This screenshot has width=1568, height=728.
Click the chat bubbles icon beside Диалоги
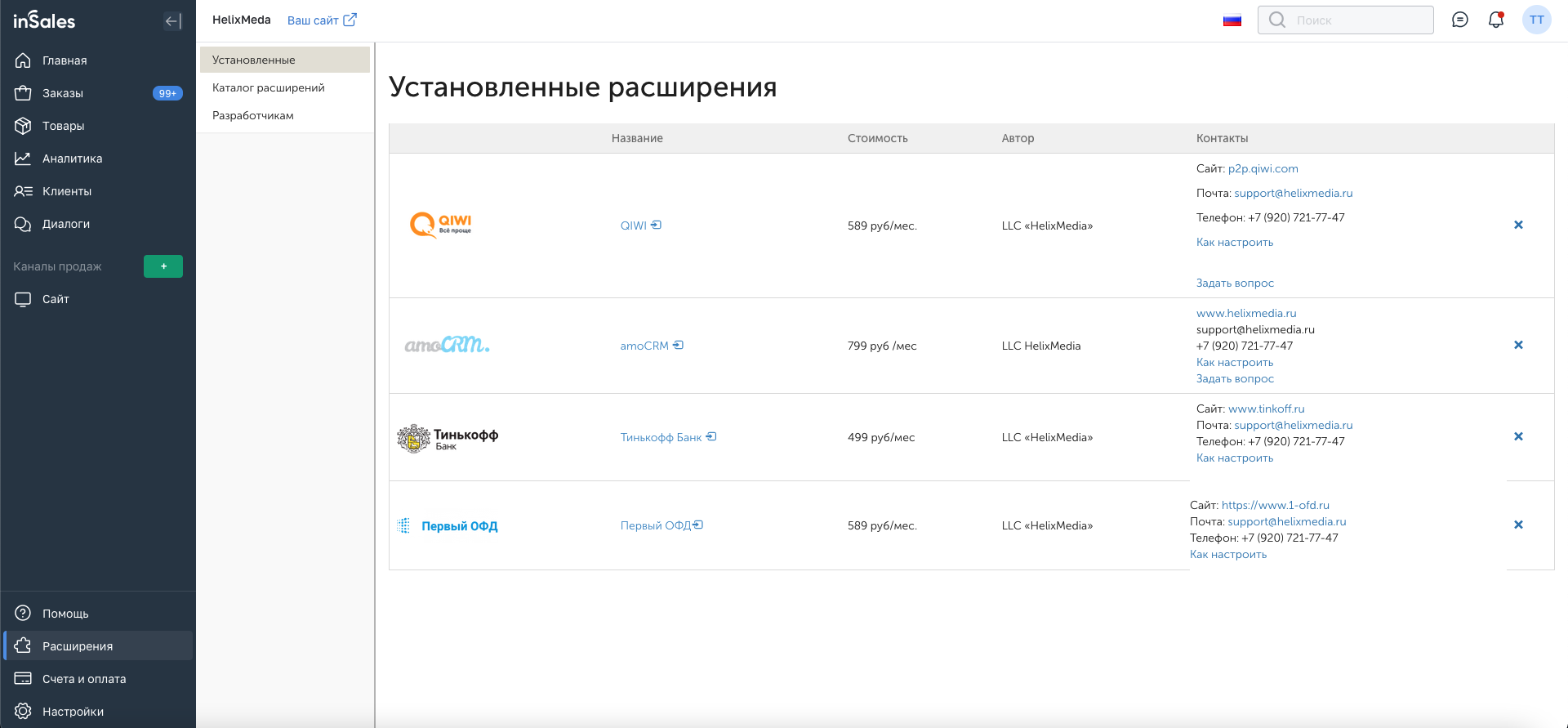[23, 224]
